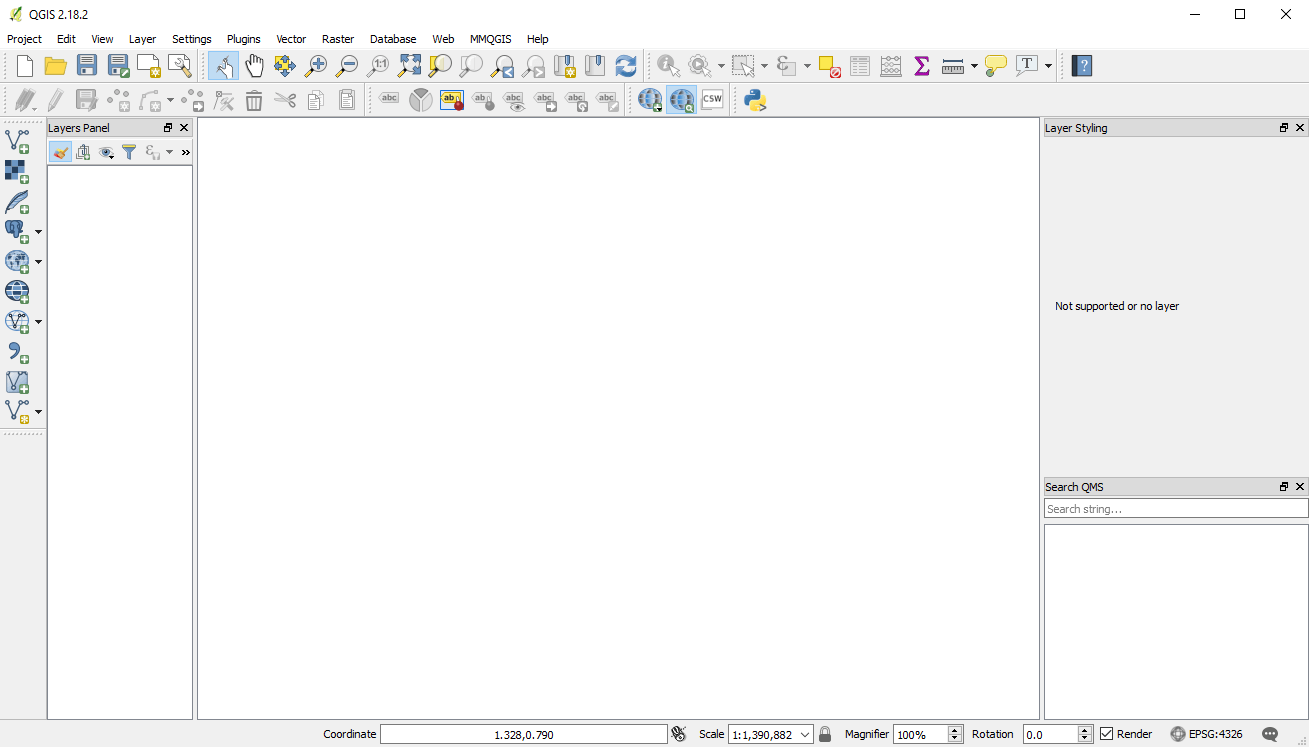Click the Search QMS search field
Screen dimensions: 1309x747
(x=1175, y=508)
